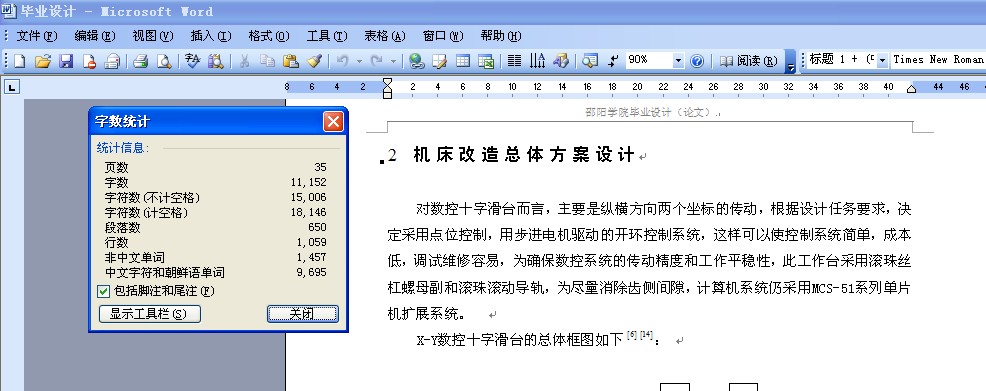Image resolution: width=986 pixels, height=391 pixels.
Task: Click the 显示工具栏(S) button
Action: (x=150, y=314)
